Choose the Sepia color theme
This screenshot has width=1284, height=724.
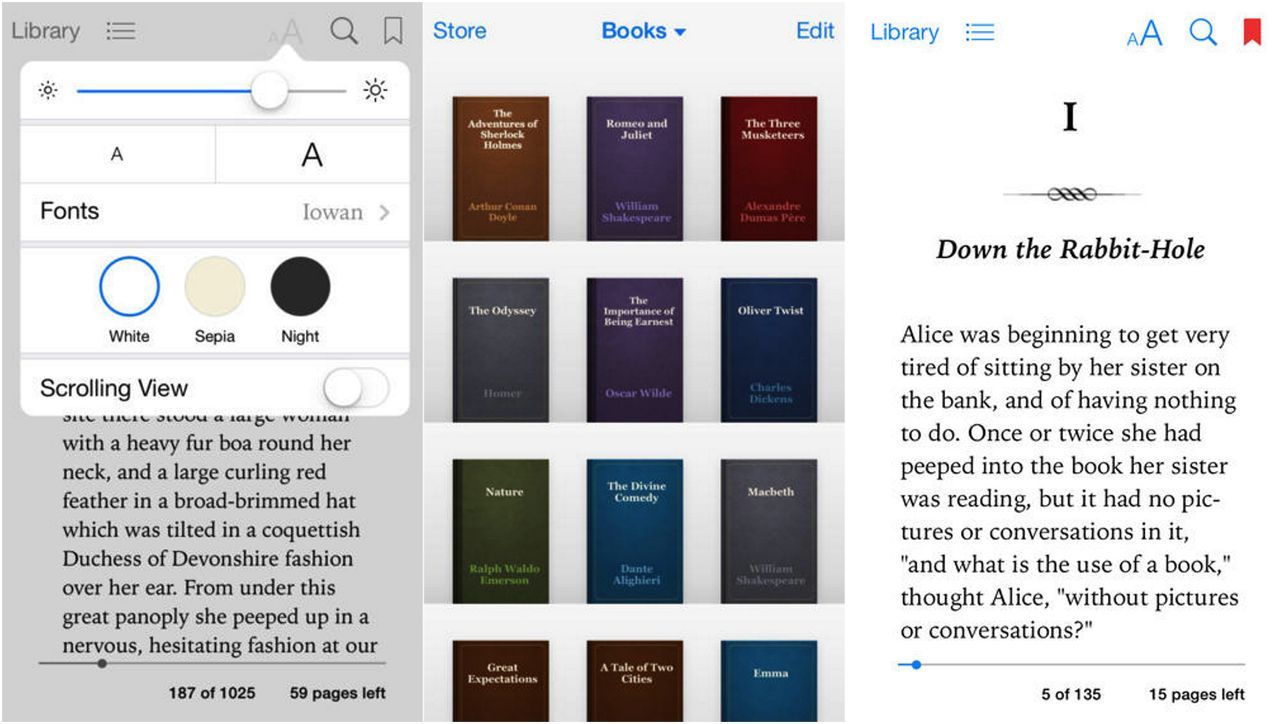[x=214, y=287]
